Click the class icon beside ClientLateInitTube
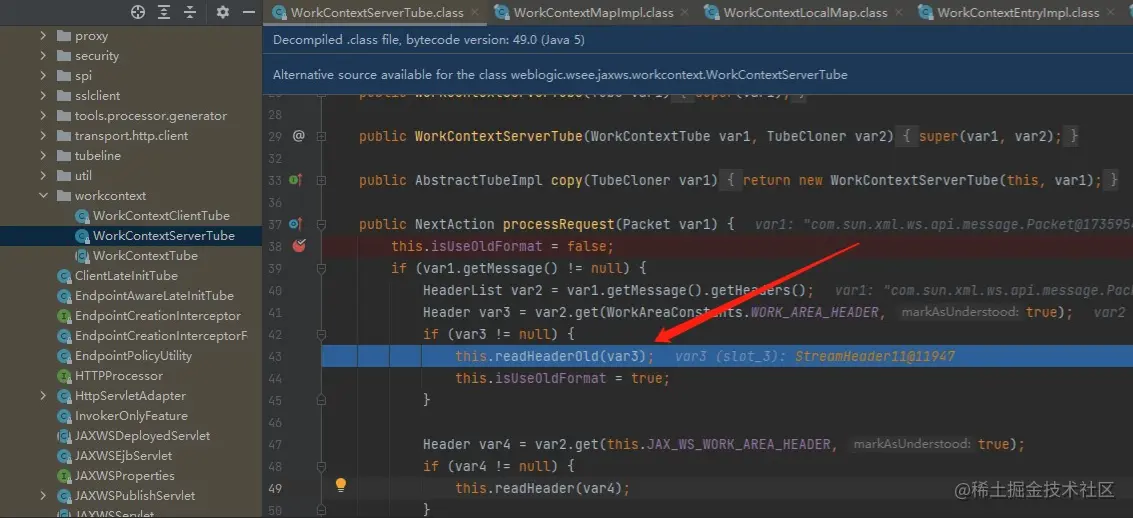The height and width of the screenshot is (518, 1133). [x=64, y=275]
